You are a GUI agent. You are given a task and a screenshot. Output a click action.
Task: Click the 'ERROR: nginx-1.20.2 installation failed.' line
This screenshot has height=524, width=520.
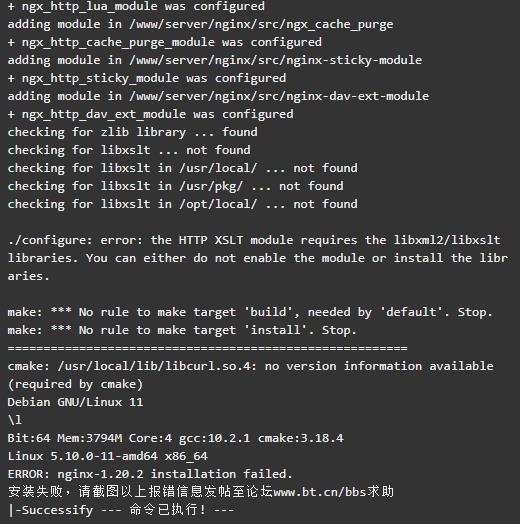(150, 474)
